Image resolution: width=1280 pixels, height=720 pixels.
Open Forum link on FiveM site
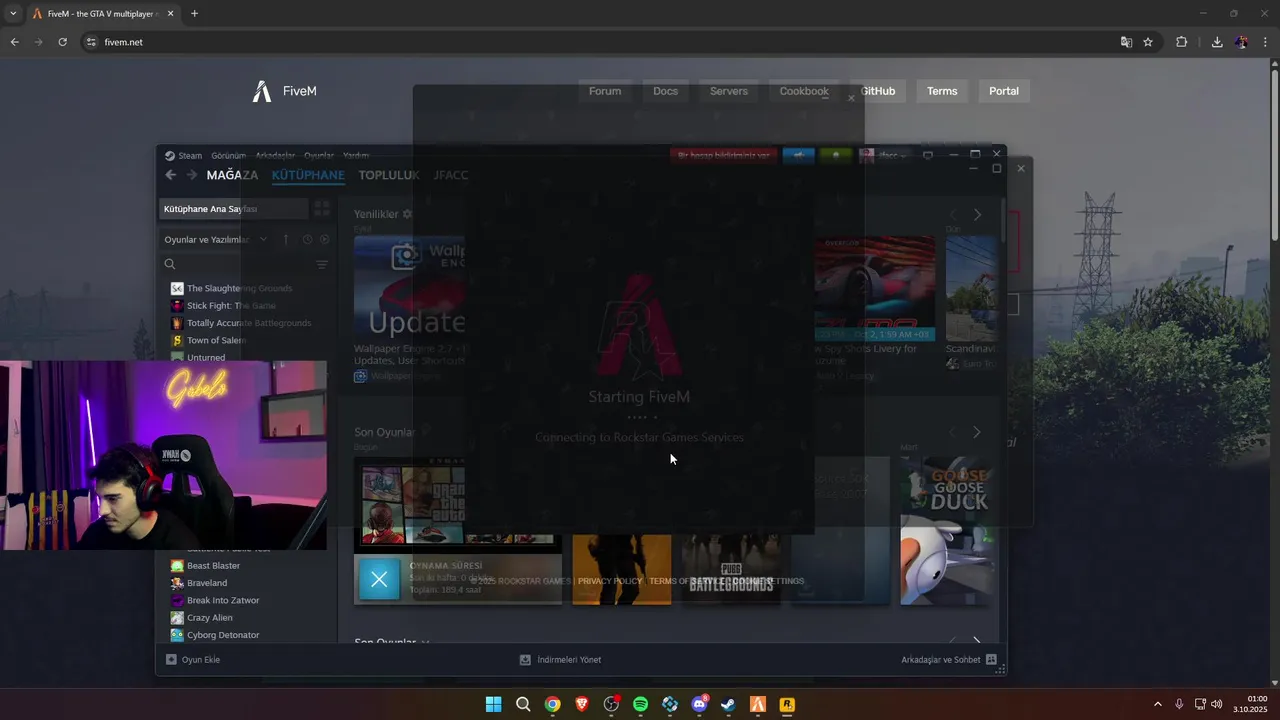coord(605,91)
